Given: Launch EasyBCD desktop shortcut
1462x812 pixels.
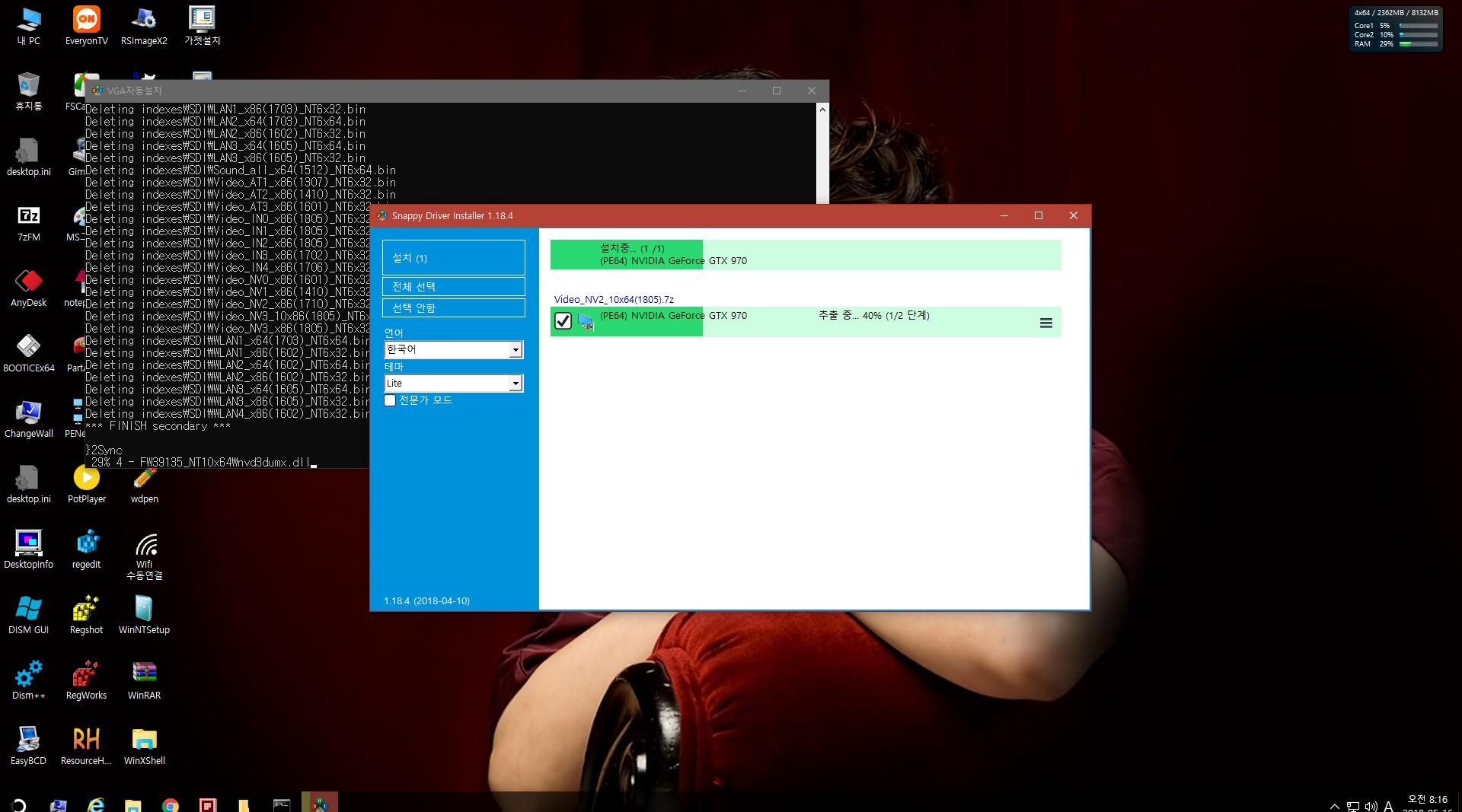Looking at the screenshot, I should pos(29,746).
